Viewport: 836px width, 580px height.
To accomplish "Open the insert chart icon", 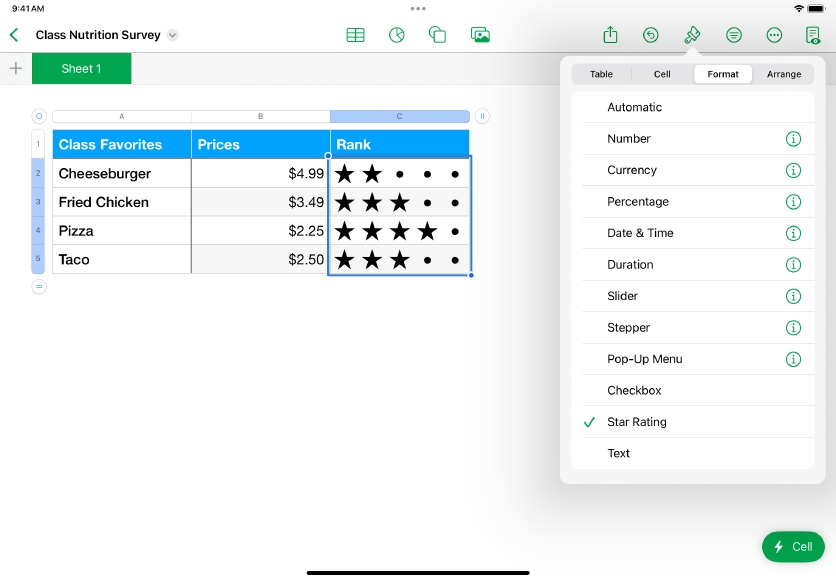I will click(x=397, y=35).
